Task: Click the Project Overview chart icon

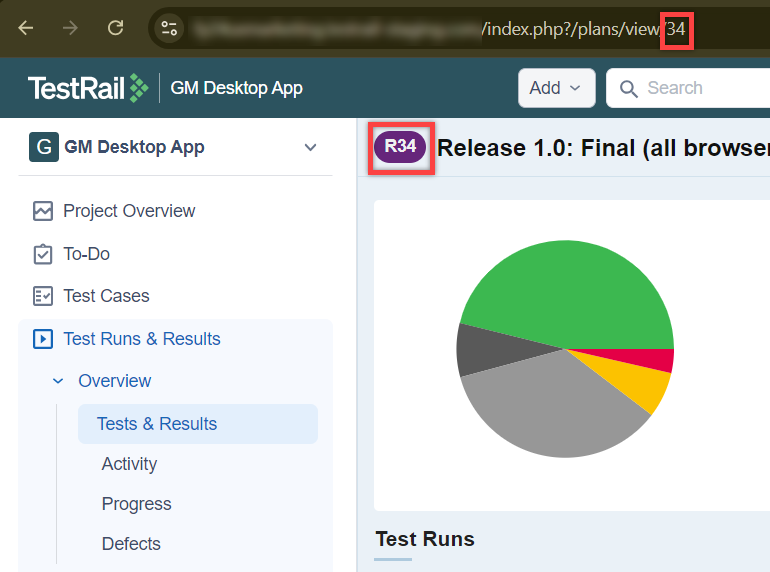Action: click(43, 211)
